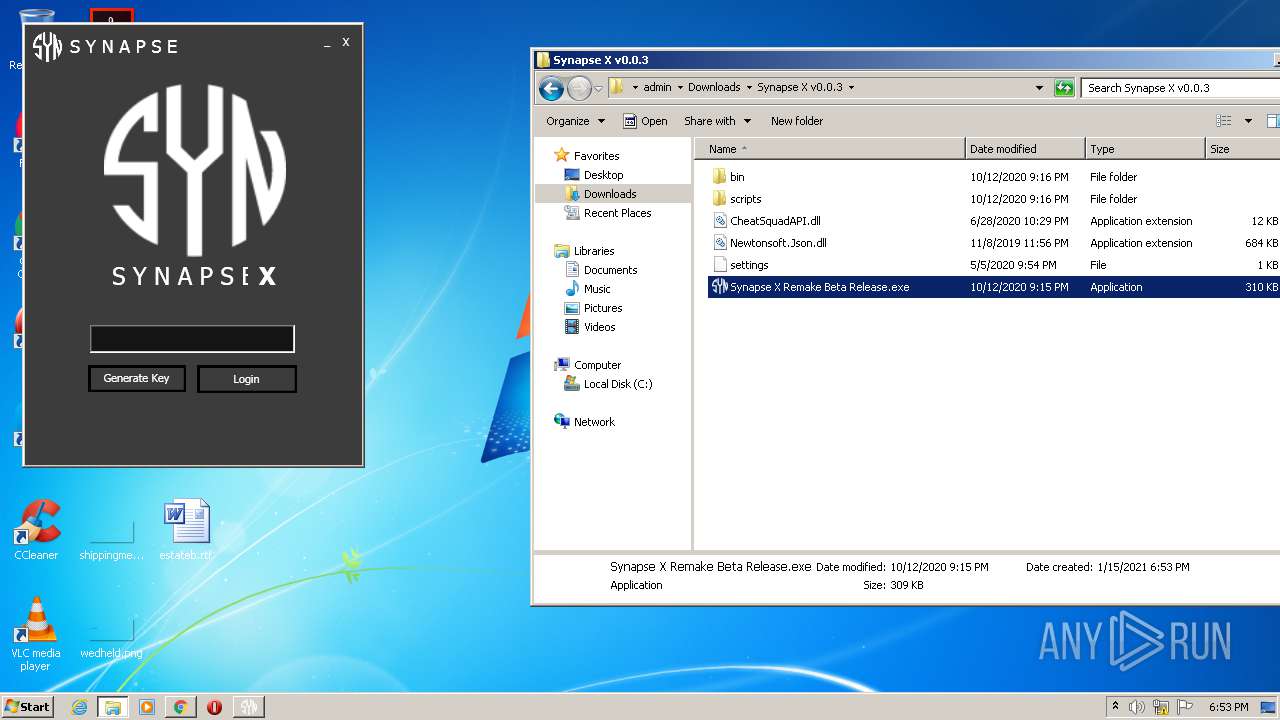The image size is (1280, 720).
Task: Click the clock showing 6:53 PM
Action: (1228, 707)
